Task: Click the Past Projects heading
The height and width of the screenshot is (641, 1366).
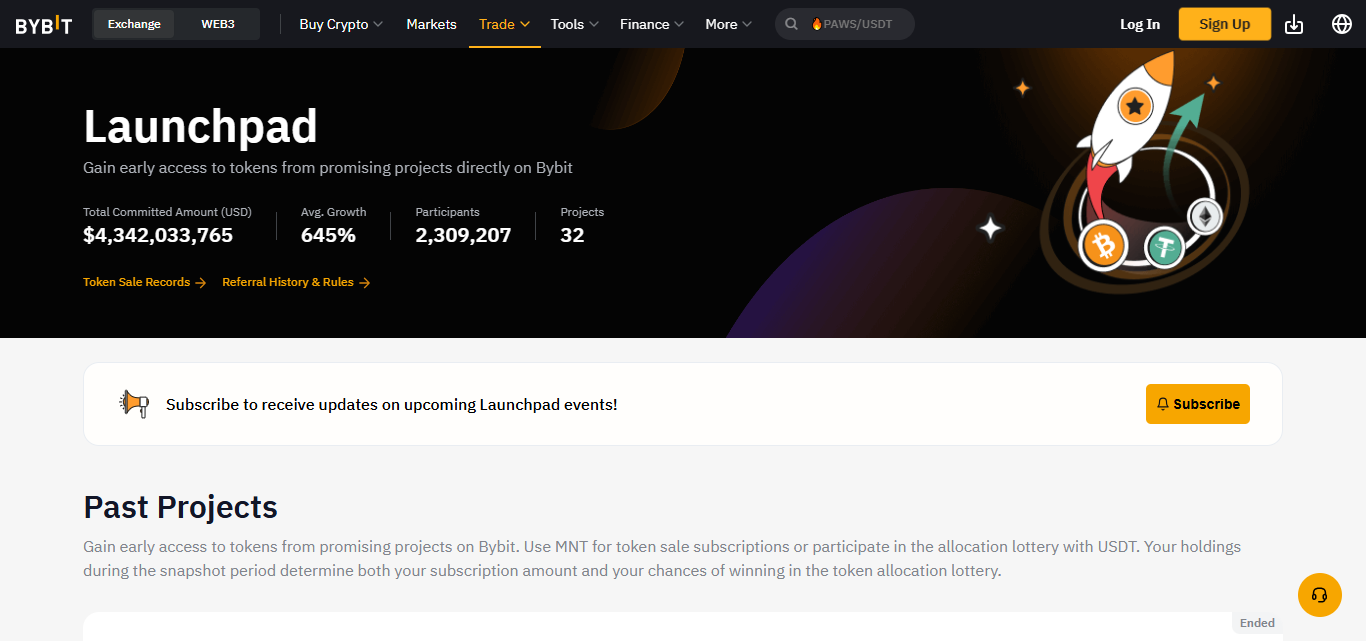Action: click(x=181, y=507)
